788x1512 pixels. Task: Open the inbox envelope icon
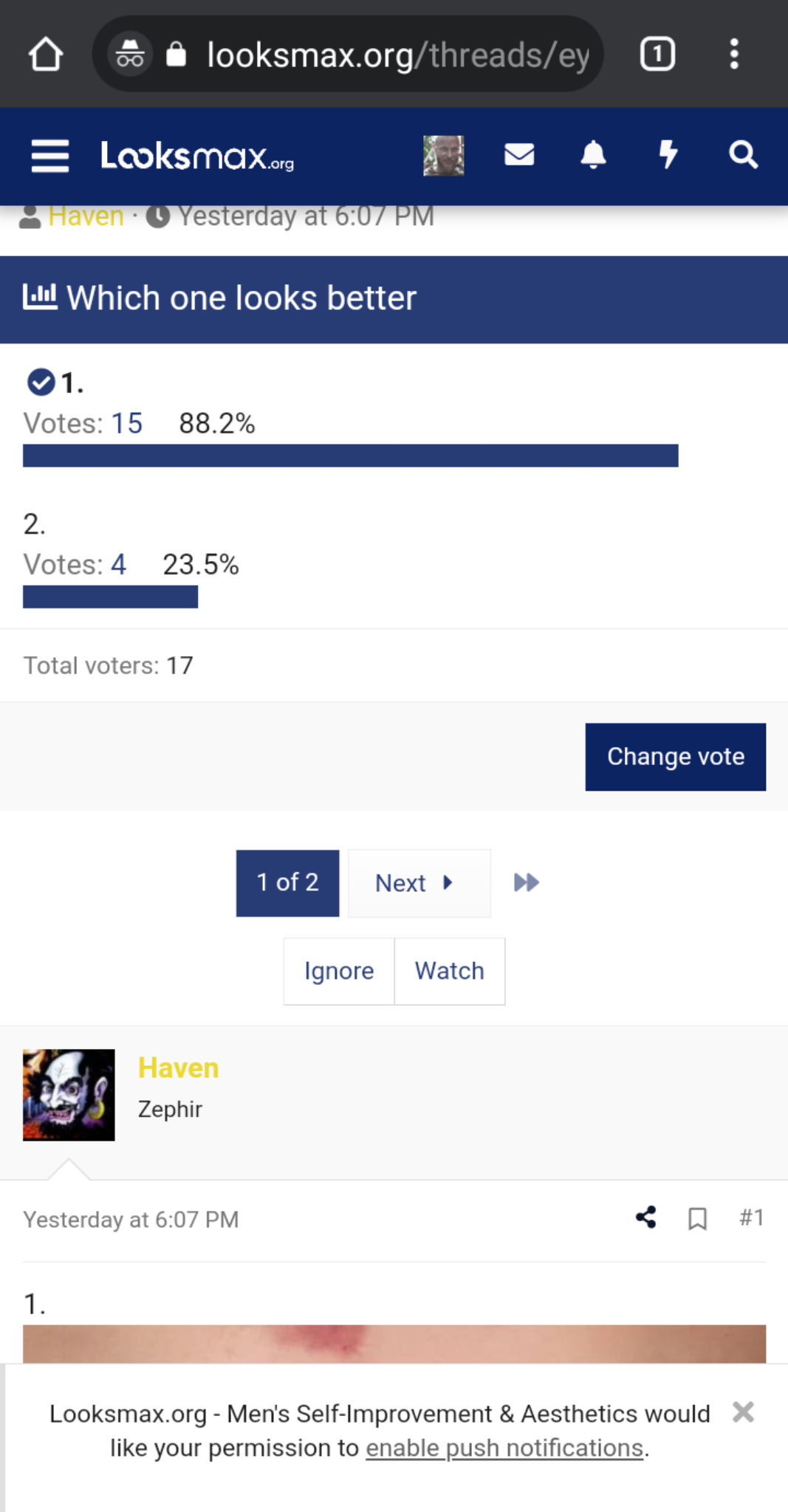519,155
